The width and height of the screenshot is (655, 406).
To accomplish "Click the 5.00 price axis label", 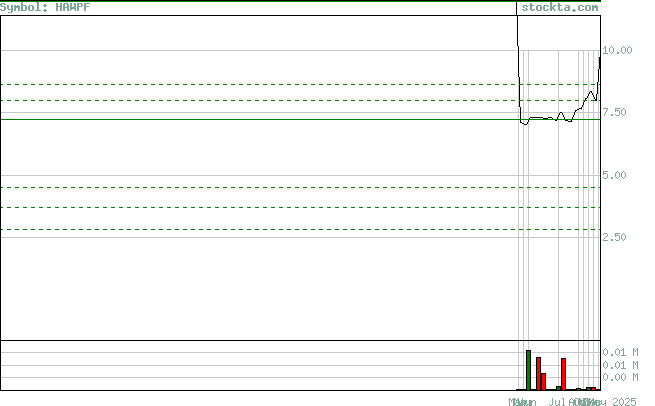I will point(614,175).
